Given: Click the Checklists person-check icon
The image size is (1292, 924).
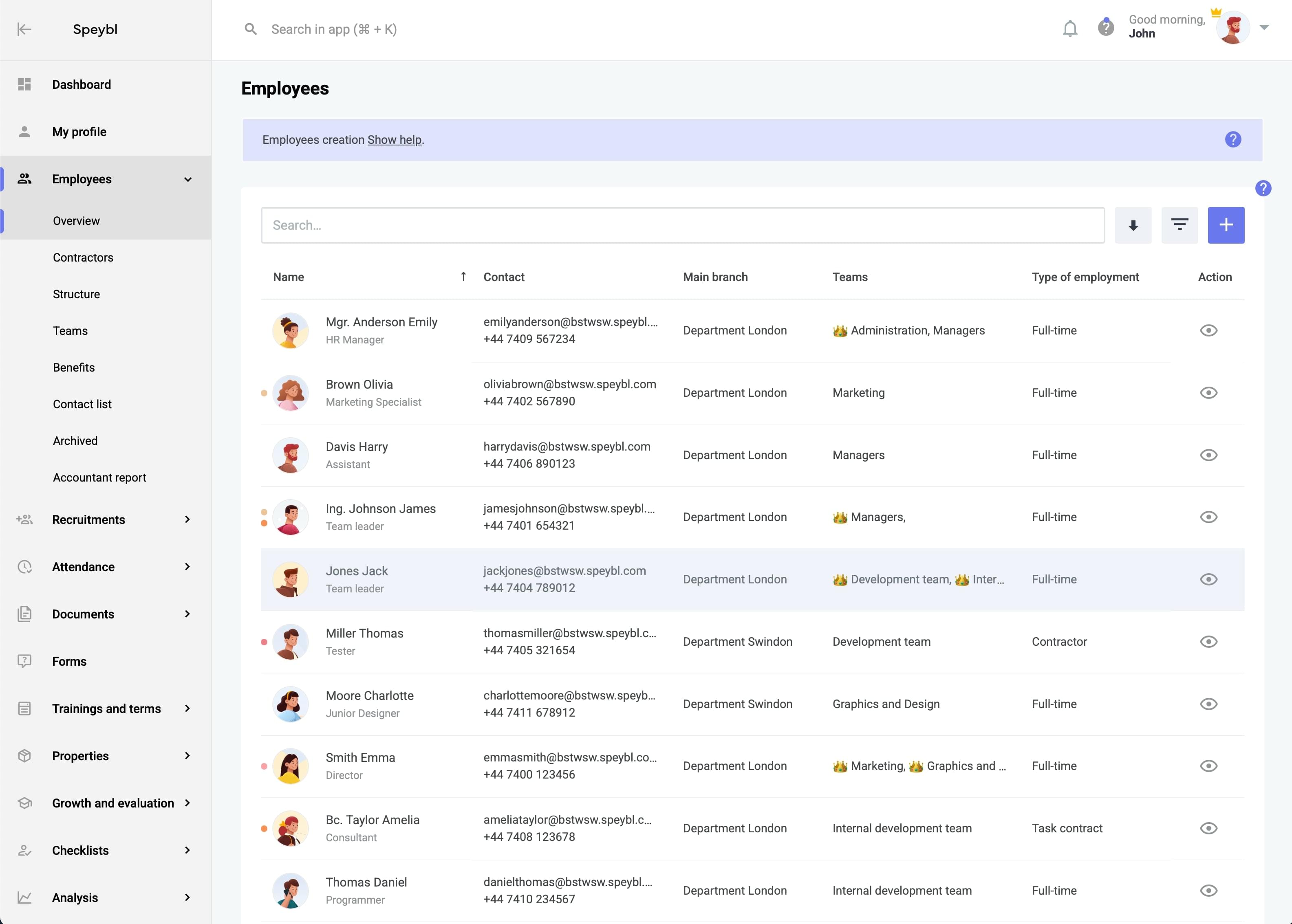Looking at the screenshot, I should (24, 850).
